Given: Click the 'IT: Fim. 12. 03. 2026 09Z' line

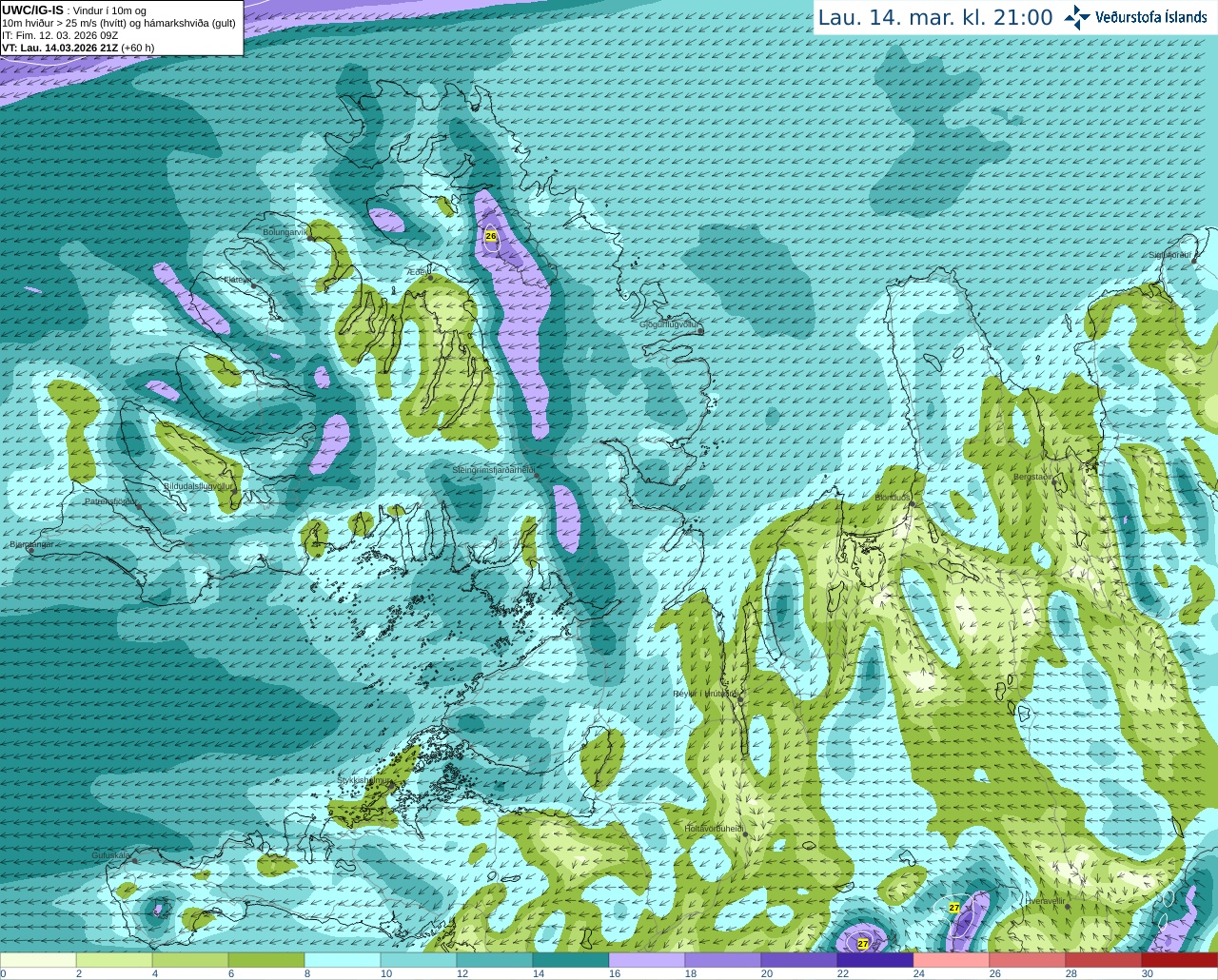Looking at the screenshot, I should (60, 35).
